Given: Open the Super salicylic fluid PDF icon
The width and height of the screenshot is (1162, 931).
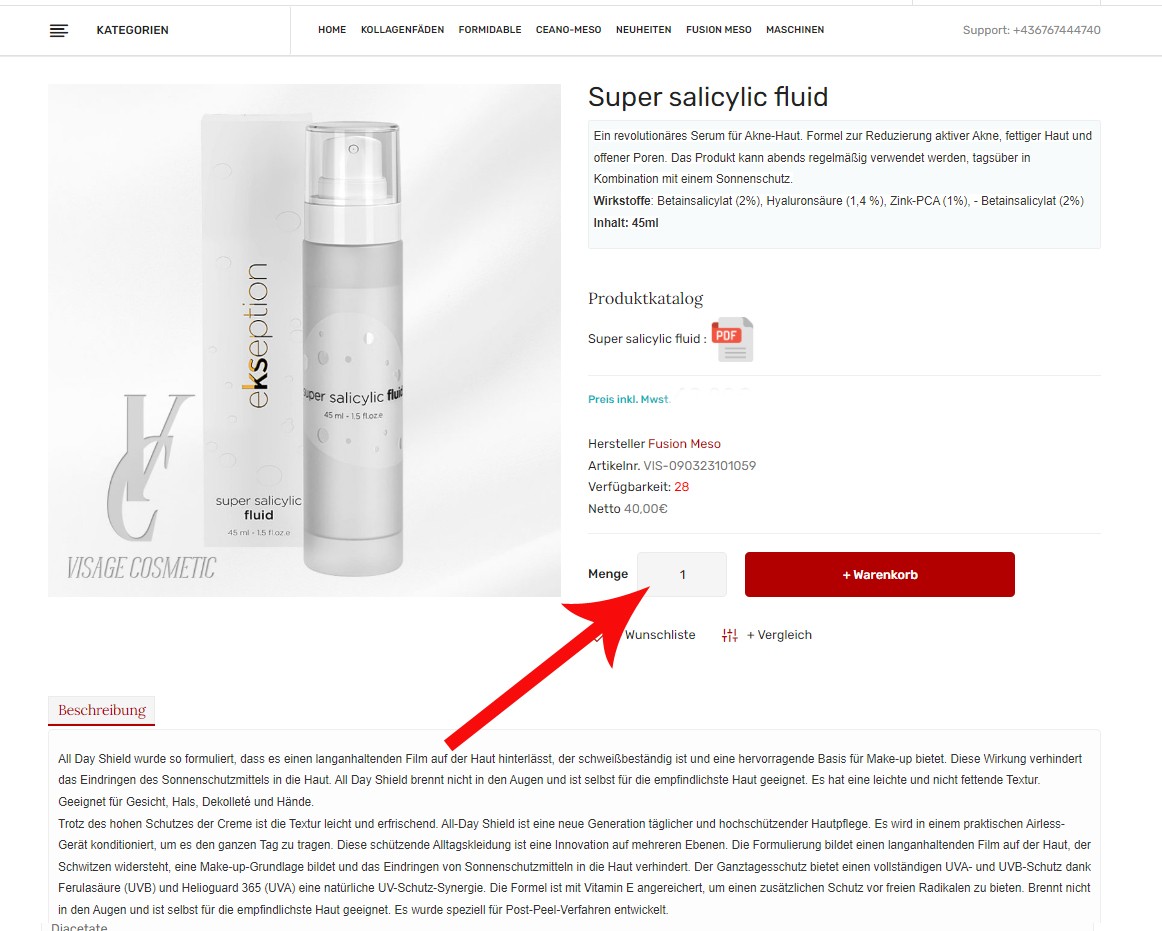Looking at the screenshot, I should (732, 339).
